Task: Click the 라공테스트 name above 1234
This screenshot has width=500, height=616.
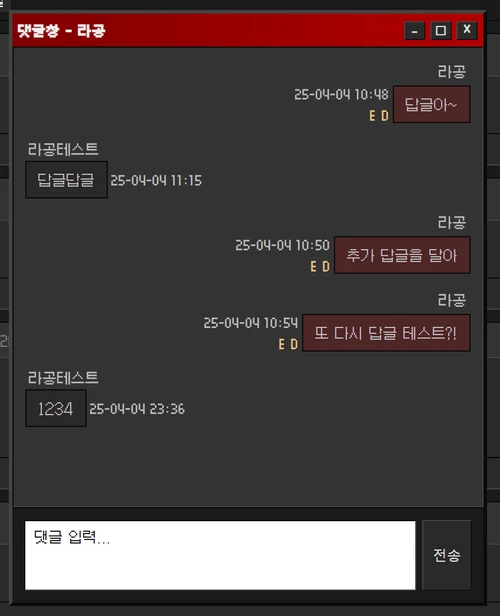Action: 63,378
